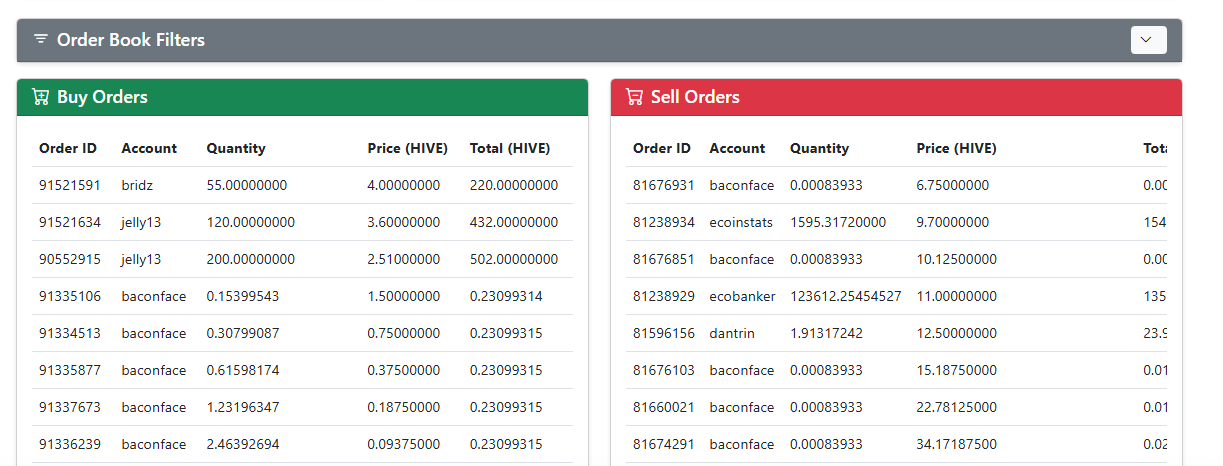Select sell order ID 81238929
1223x466 pixels.
[x=664, y=296]
